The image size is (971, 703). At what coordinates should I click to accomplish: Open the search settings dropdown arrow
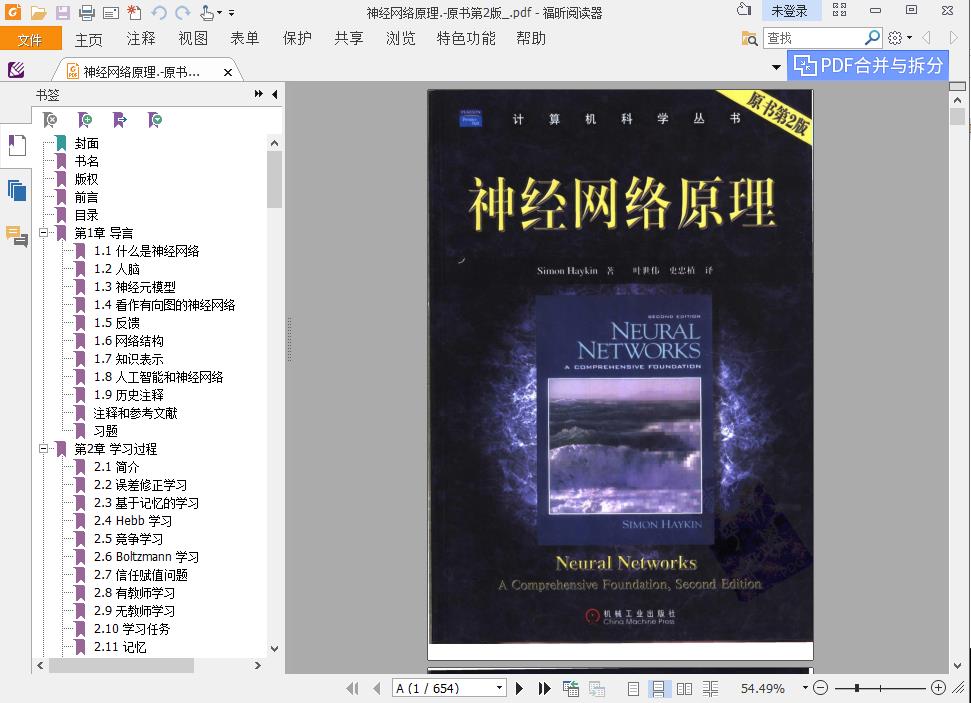909,38
